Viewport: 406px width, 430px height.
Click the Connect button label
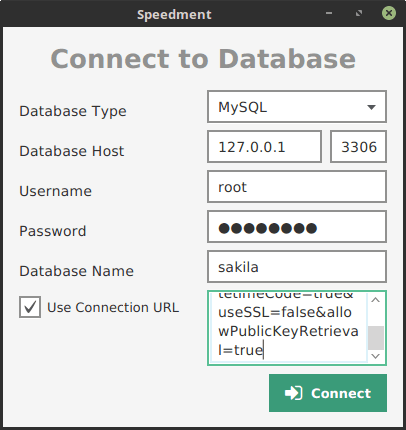[341, 393]
